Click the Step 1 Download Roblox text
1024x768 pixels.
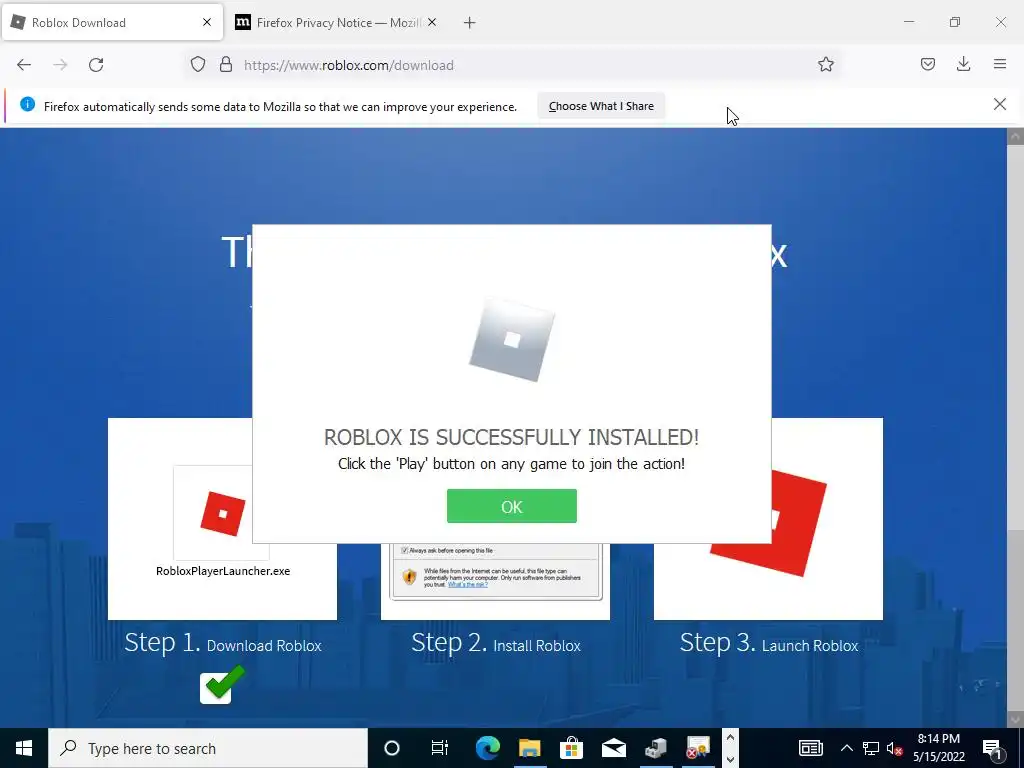pyautogui.click(x=223, y=643)
